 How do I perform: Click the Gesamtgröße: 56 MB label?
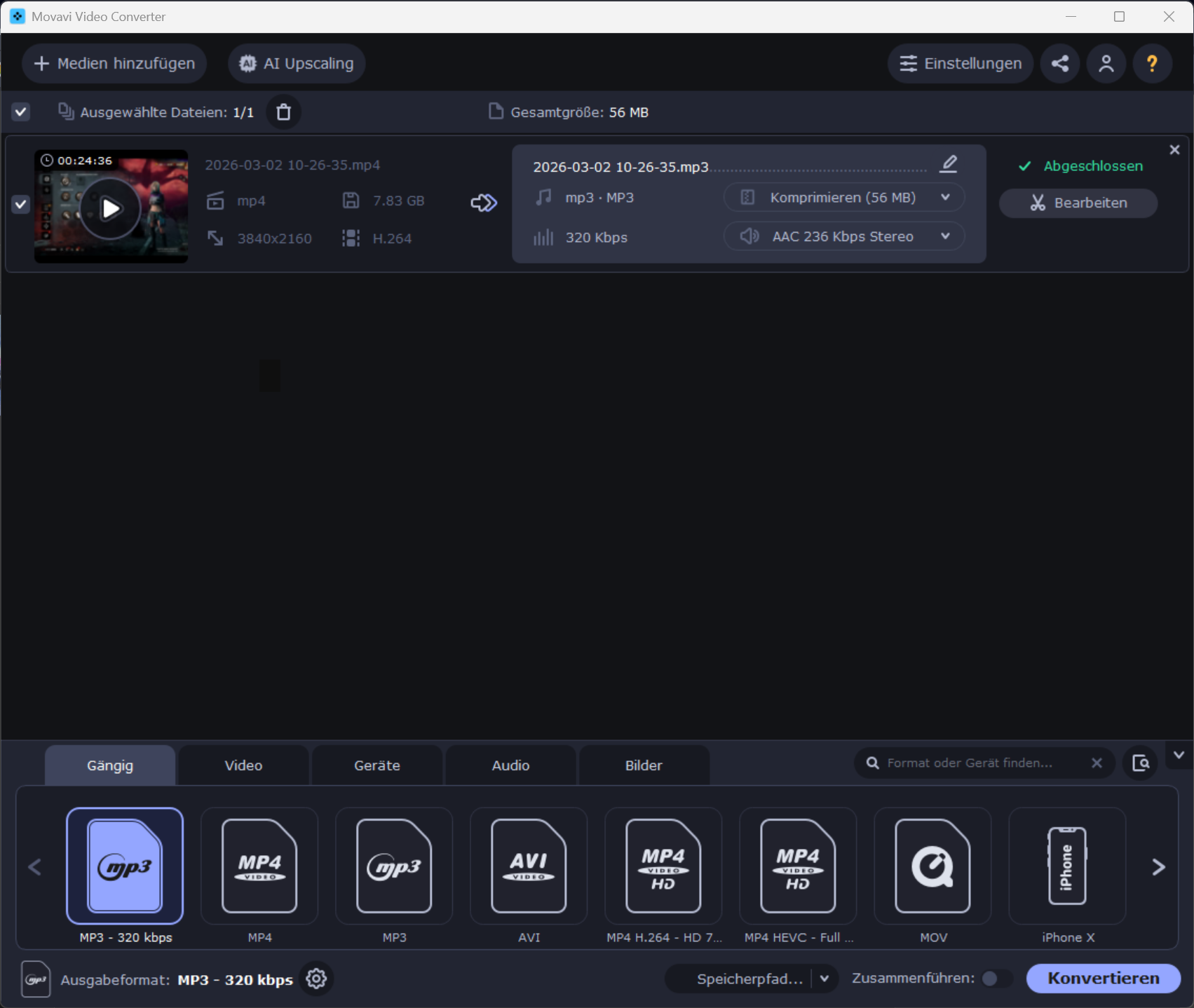[x=579, y=112]
